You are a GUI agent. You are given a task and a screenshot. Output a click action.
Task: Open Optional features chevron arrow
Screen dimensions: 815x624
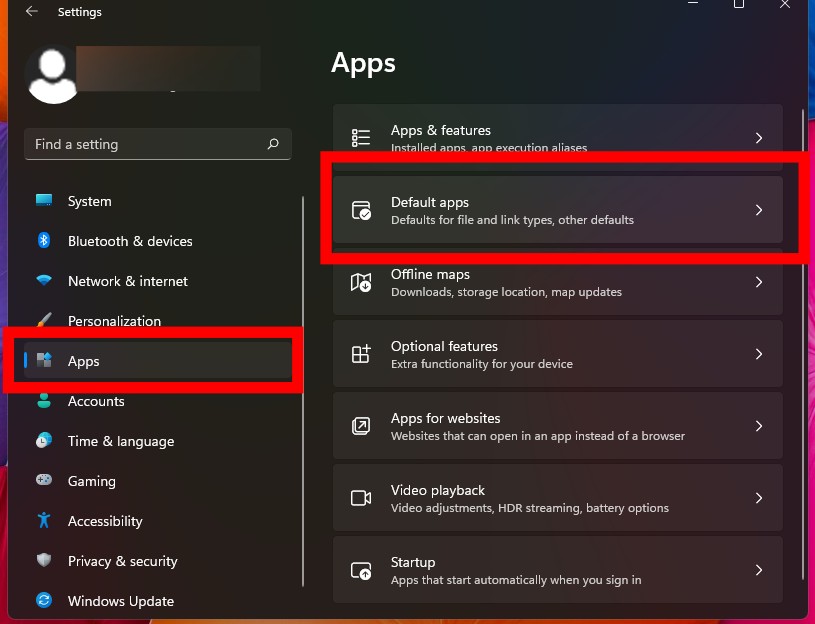759,354
